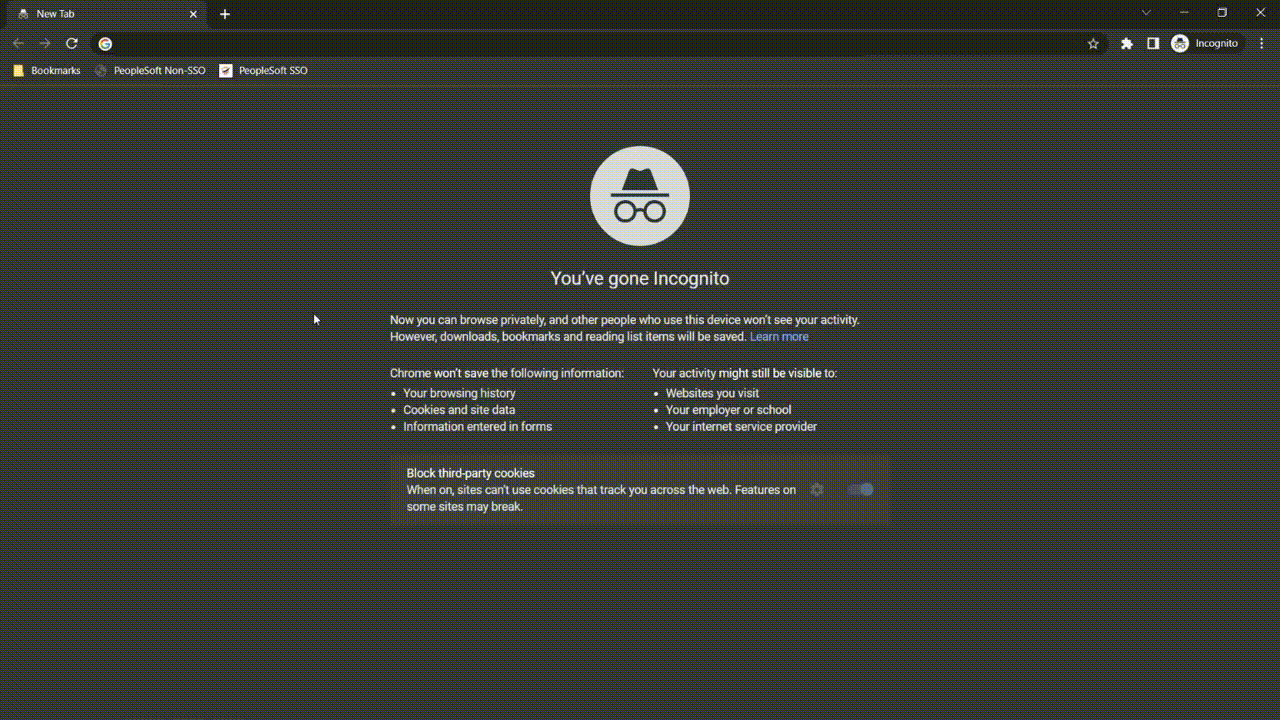
Task: Open the Extensions puzzle-piece icon
Action: [x=1127, y=43]
